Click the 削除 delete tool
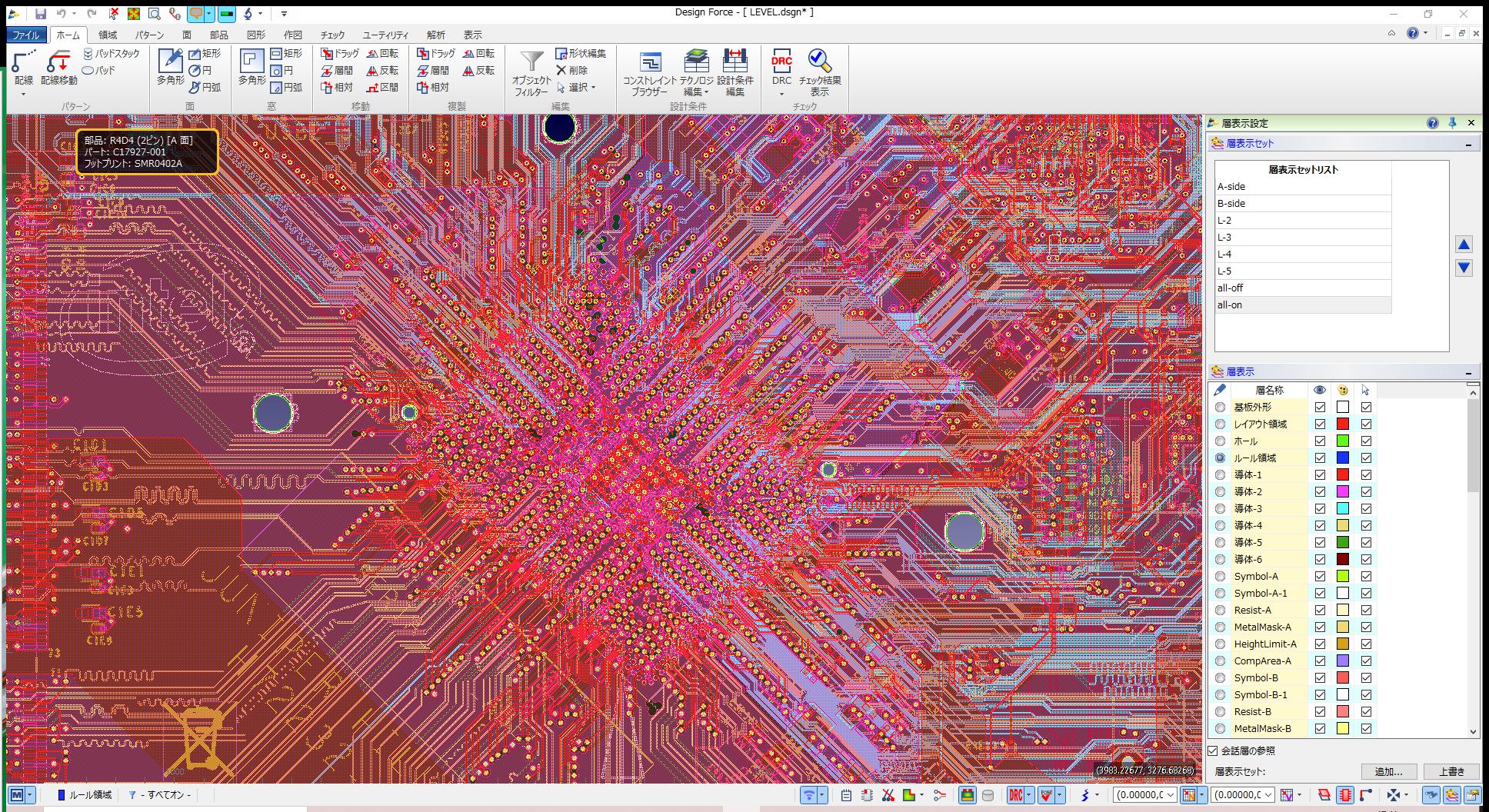 [571, 70]
